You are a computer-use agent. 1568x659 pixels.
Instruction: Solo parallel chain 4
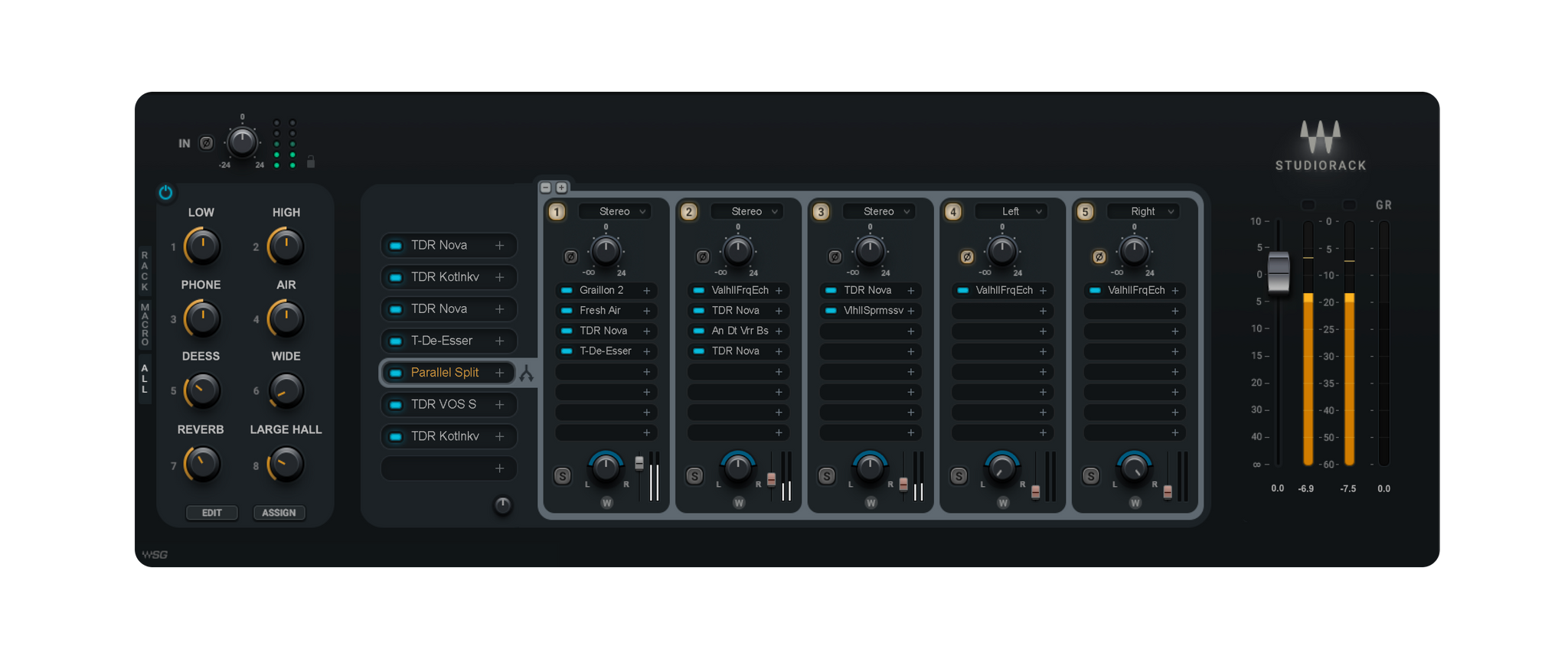tap(959, 476)
